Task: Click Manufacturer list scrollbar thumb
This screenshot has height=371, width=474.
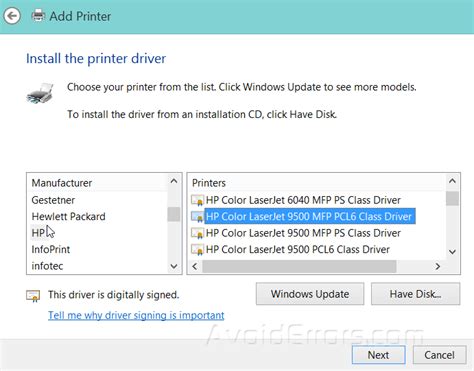Action: pyautogui.click(x=174, y=214)
